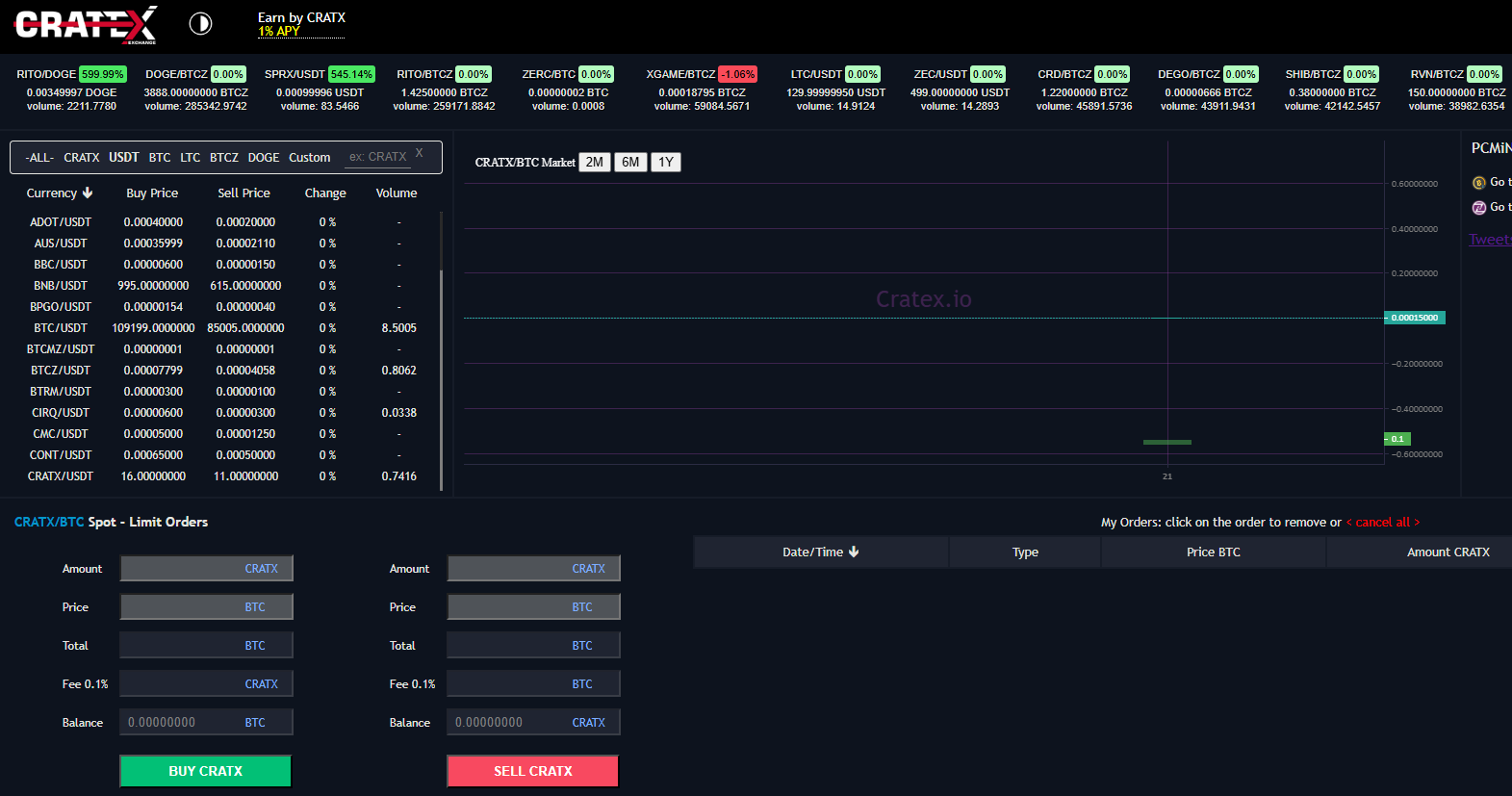Screen dimensions: 1512x796
Task: Select the BTC market filter tab
Action: tap(160, 157)
